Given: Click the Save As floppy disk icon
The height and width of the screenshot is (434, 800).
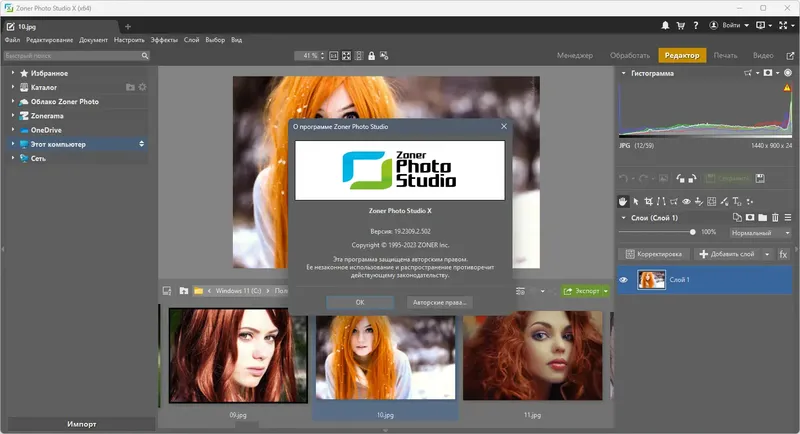Looking at the screenshot, I should (760, 178).
